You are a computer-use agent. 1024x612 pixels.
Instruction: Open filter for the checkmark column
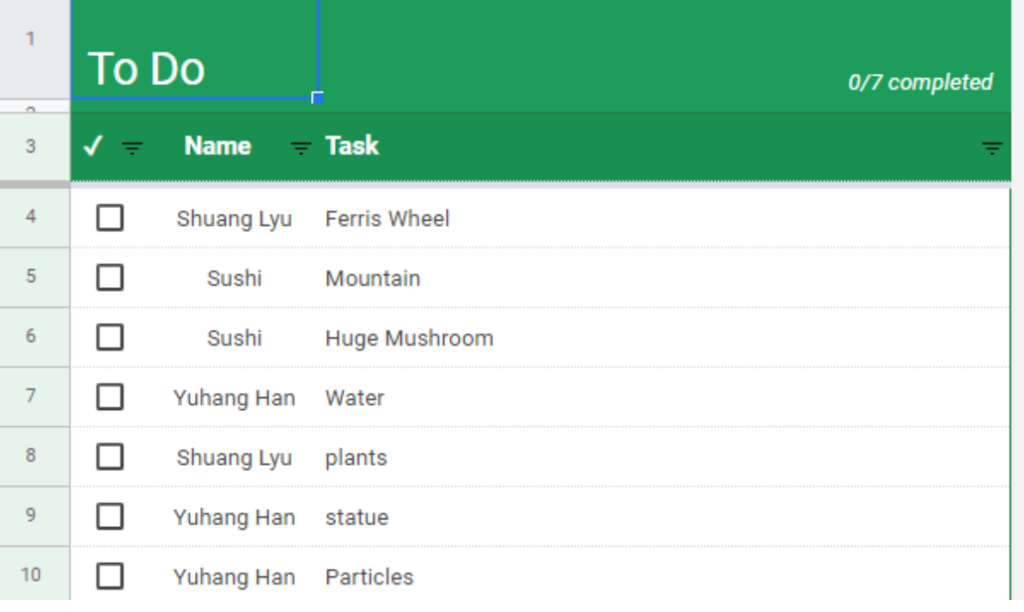click(x=132, y=148)
